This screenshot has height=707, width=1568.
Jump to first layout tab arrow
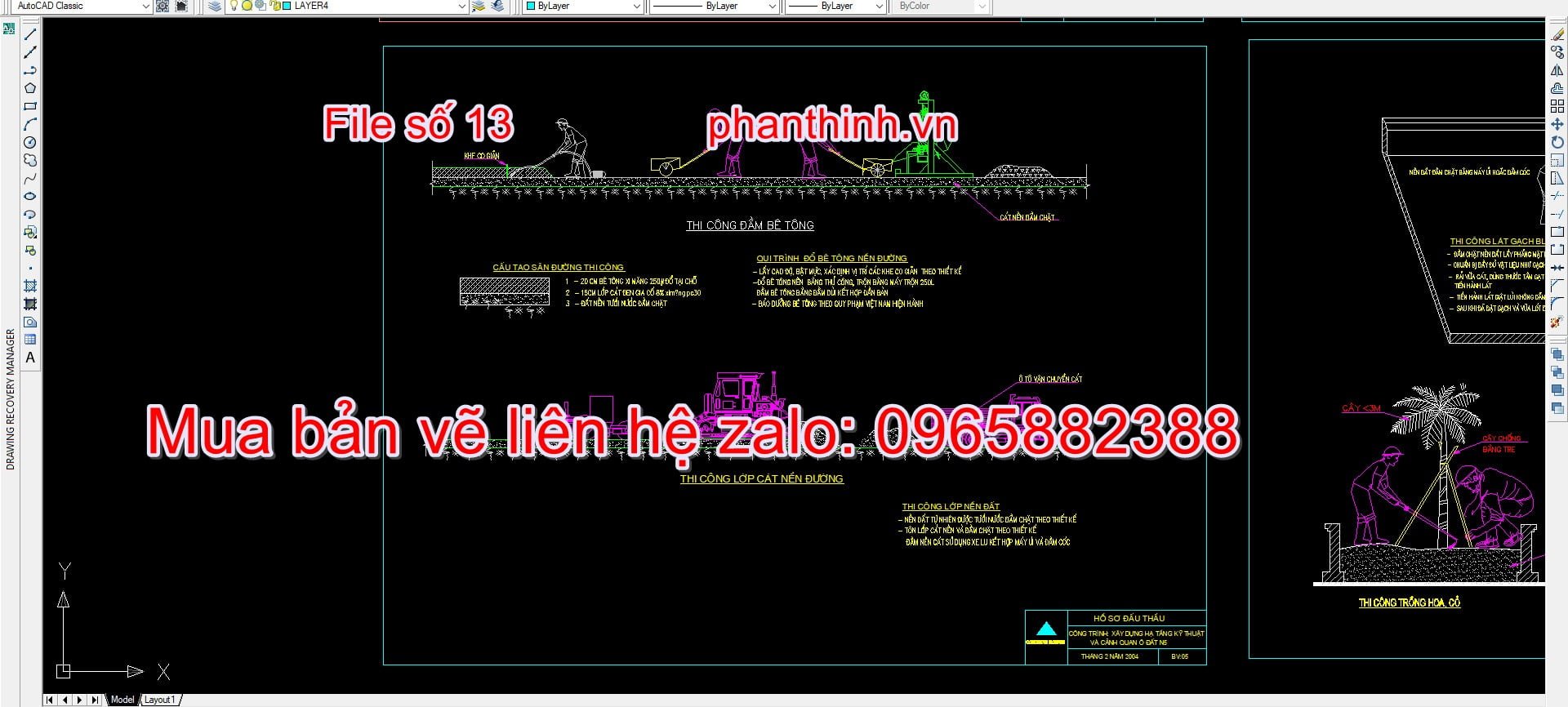pos(51,700)
